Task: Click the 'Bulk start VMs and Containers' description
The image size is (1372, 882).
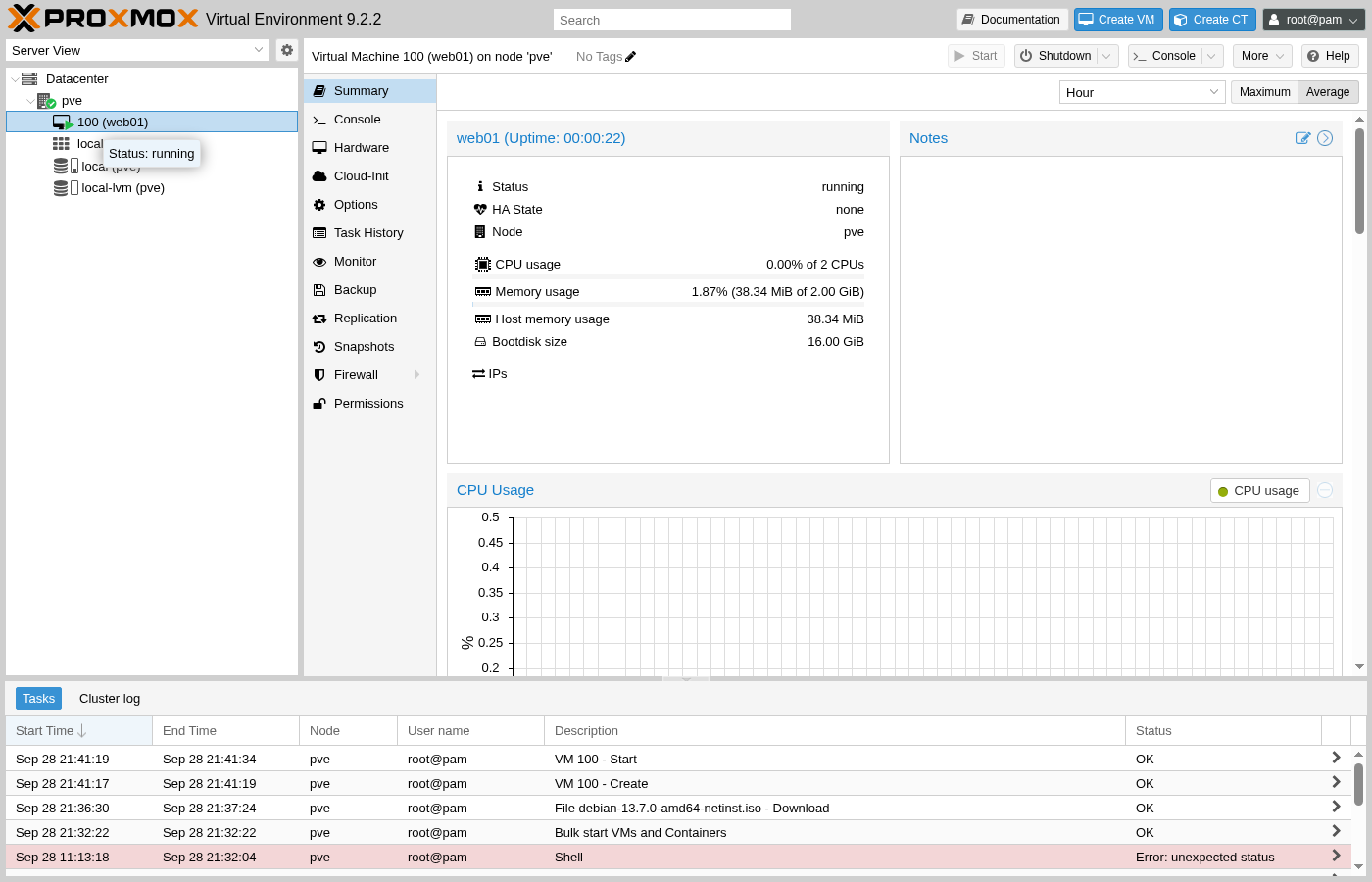Action: (x=641, y=832)
